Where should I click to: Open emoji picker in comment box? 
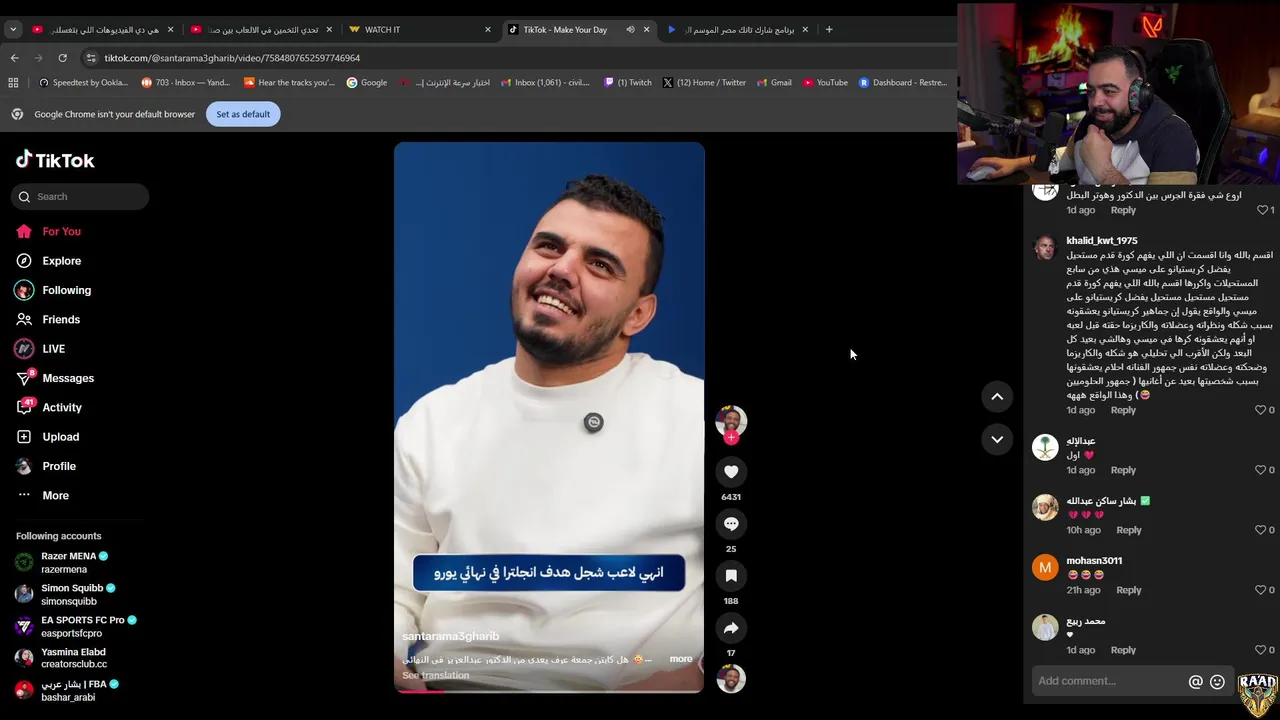[1217, 682]
